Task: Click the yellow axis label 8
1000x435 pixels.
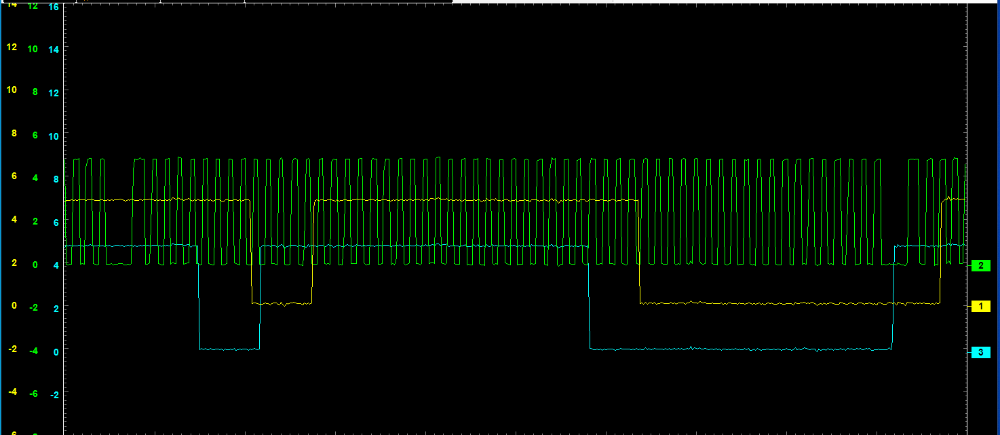Action: click(14, 133)
